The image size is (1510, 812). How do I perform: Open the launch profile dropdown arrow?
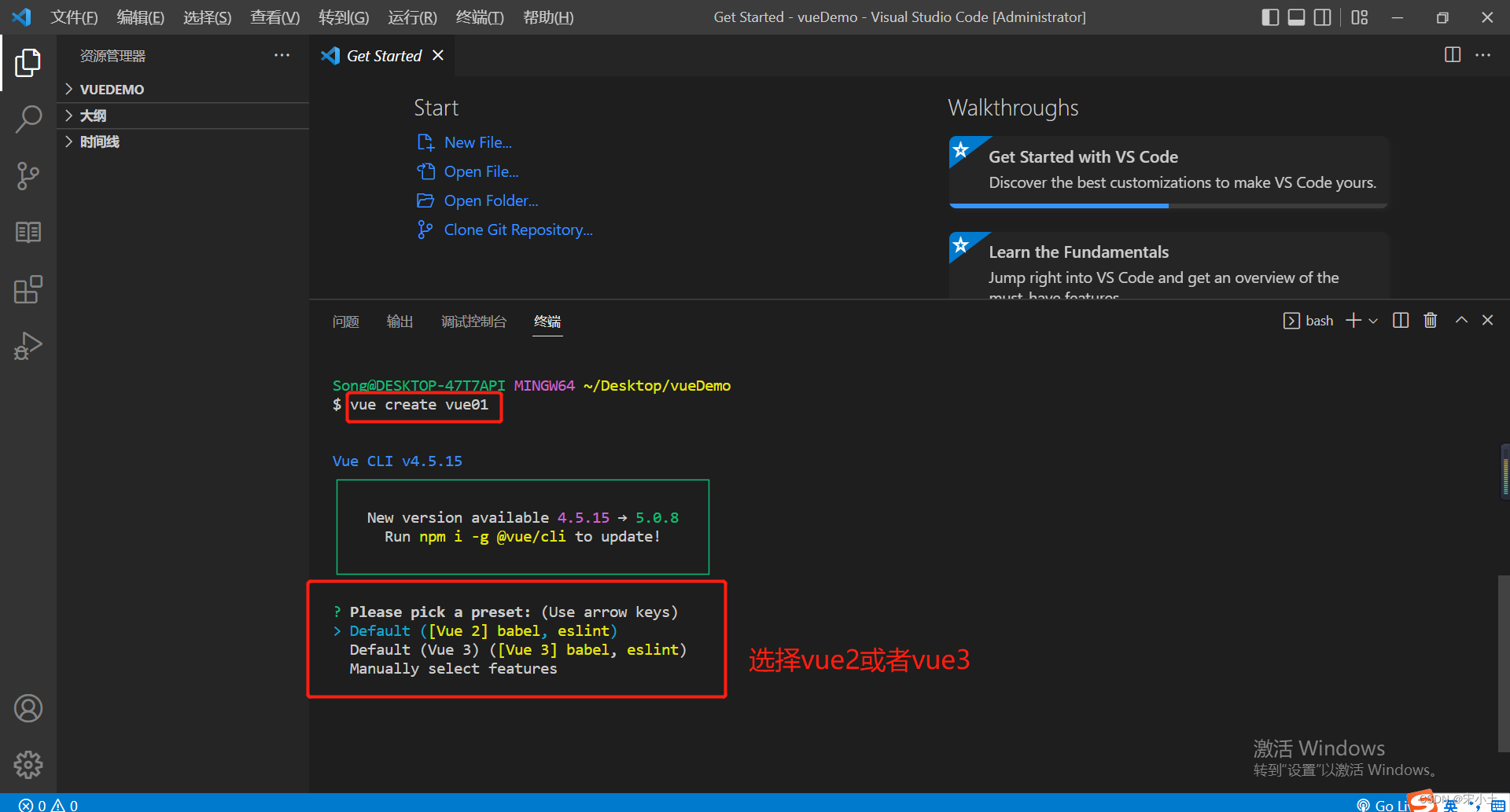pos(1373,321)
